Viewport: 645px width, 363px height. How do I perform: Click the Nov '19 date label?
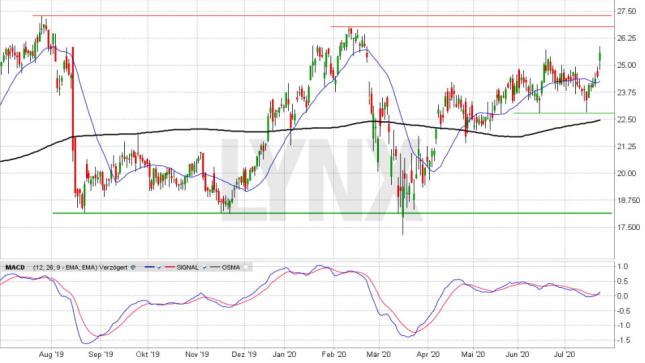[197, 354]
